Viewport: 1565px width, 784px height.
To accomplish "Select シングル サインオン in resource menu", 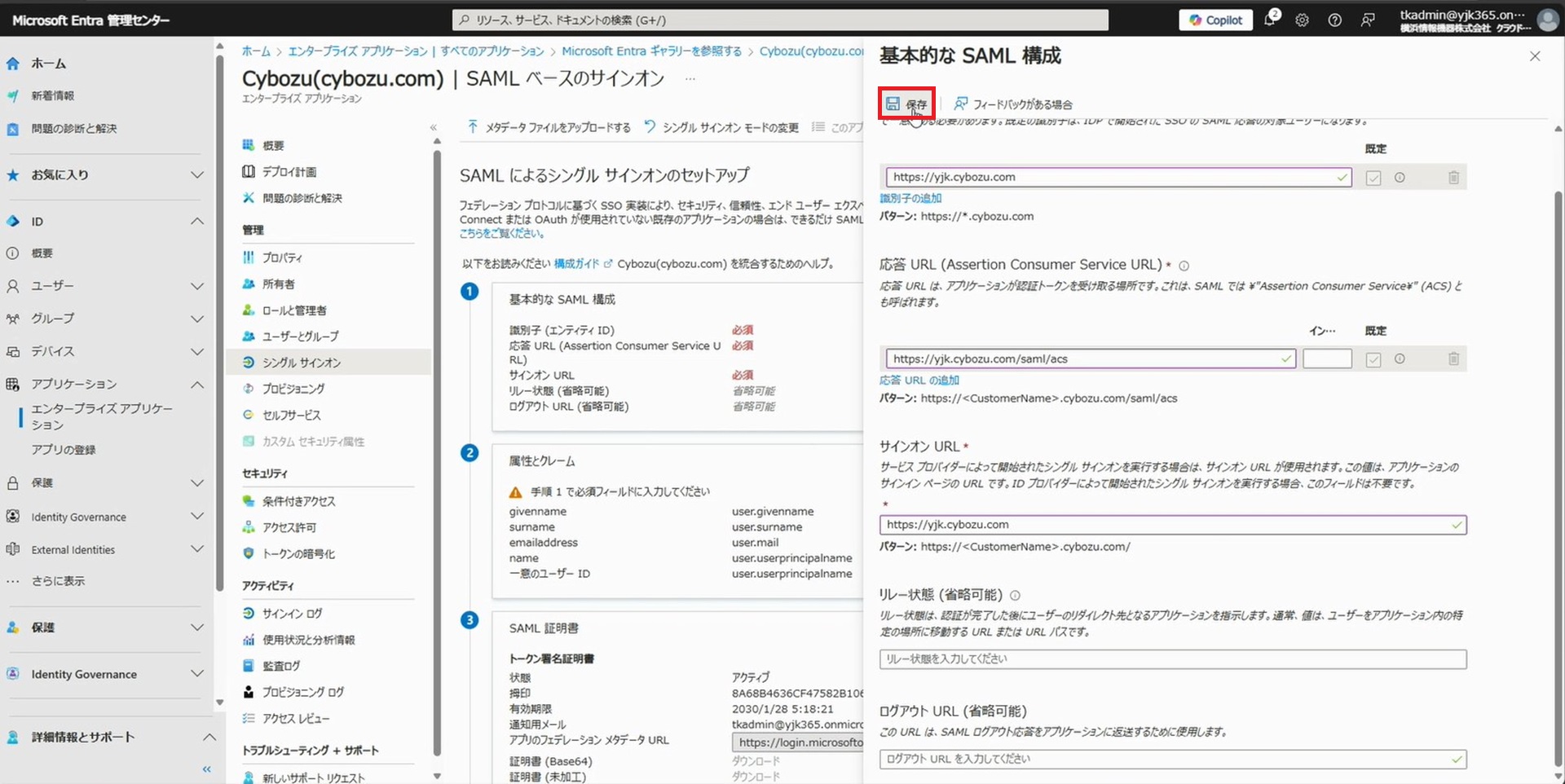I will tap(328, 363).
